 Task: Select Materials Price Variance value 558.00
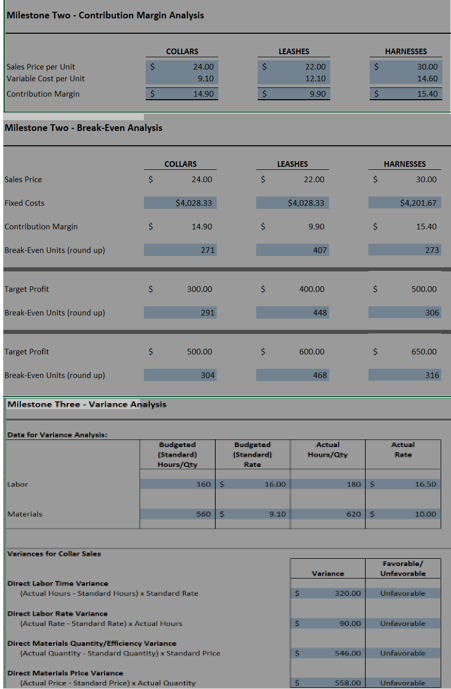tap(328, 683)
